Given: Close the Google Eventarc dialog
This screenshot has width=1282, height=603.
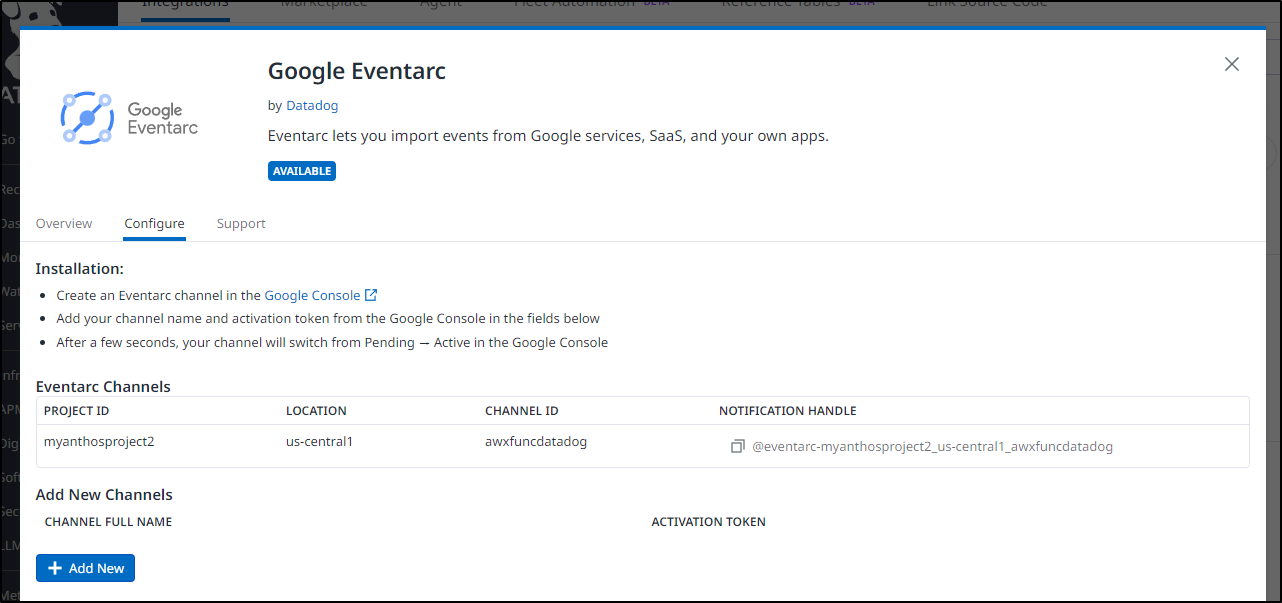Looking at the screenshot, I should pos(1232,64).
